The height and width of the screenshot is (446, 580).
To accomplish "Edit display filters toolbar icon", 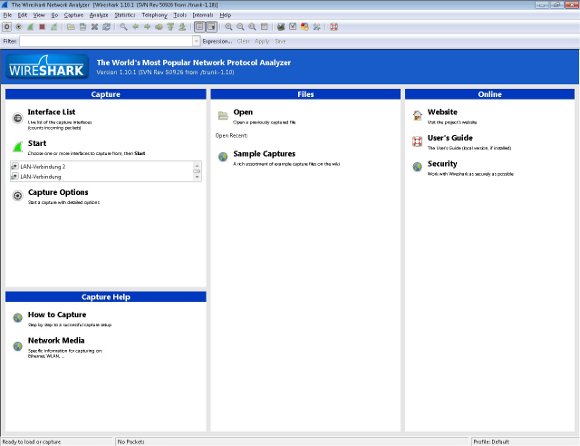I will [293, 27].
